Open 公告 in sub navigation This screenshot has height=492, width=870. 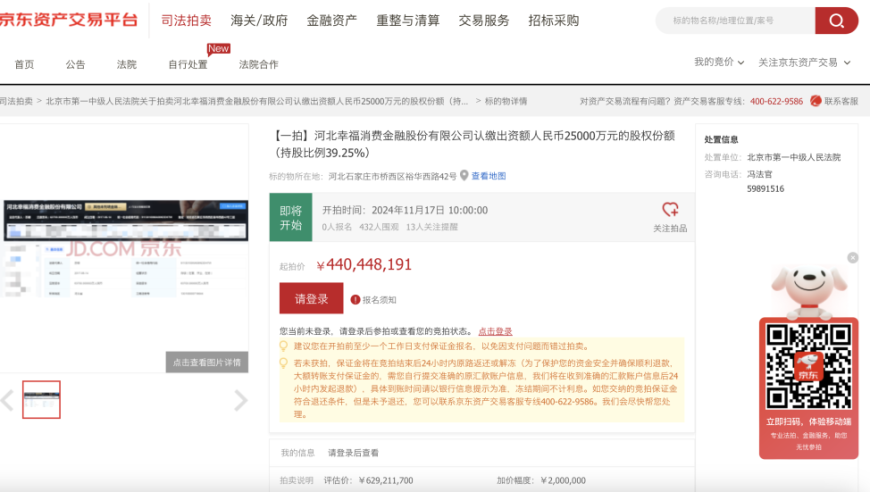pyautogui.click(x=75, y=64)
